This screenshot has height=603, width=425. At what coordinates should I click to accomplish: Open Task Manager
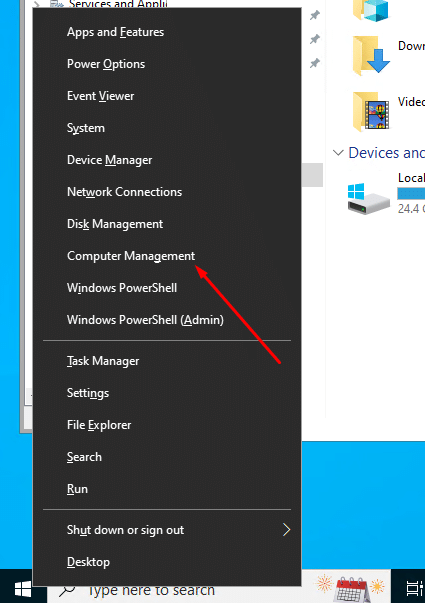[167, 361]
